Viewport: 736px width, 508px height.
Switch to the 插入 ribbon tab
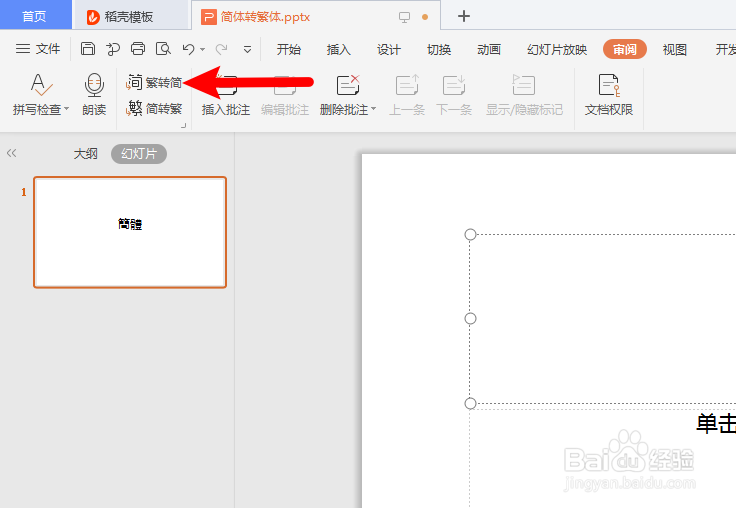pos(338,49)
